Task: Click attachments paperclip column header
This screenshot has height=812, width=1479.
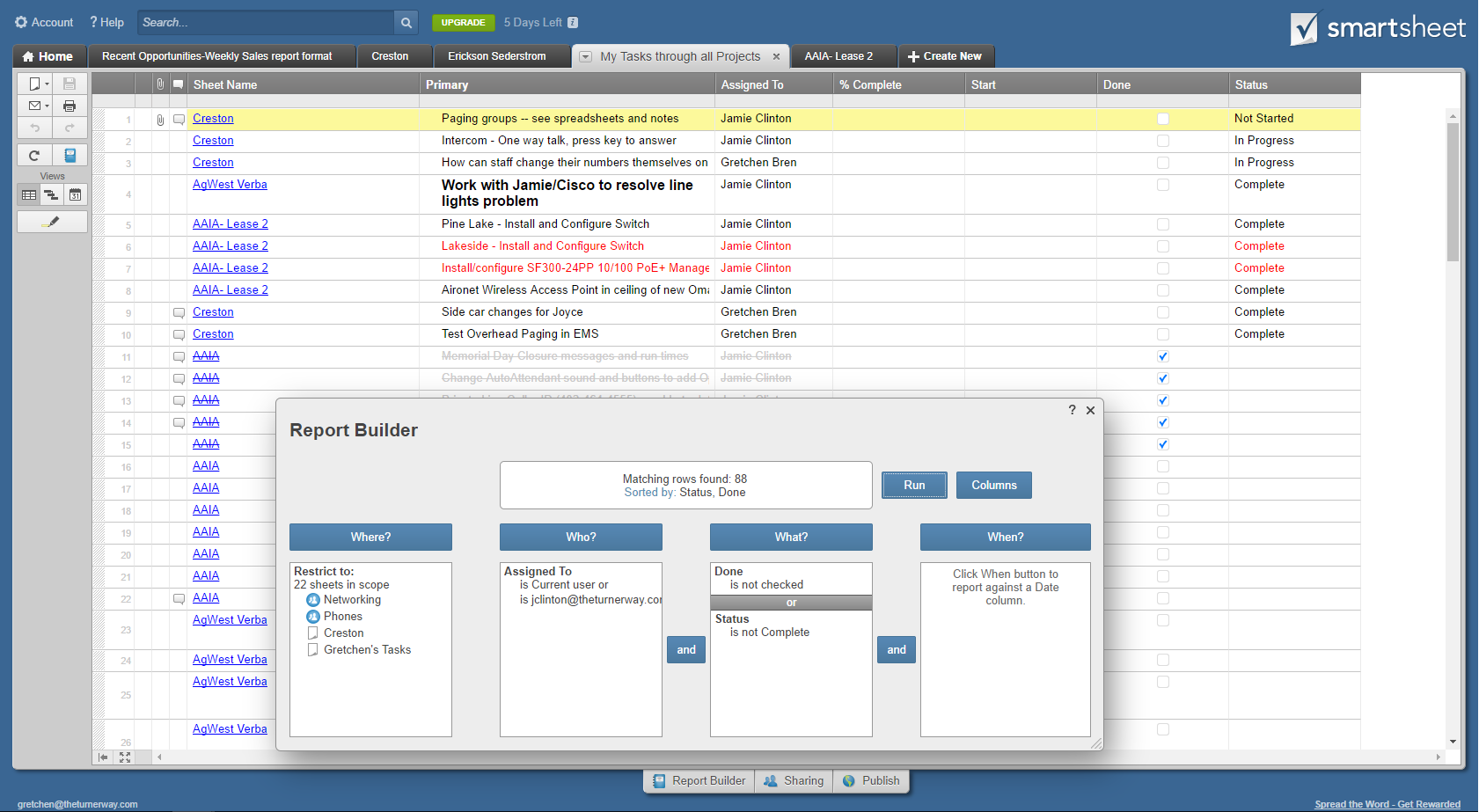Action: [x=160, y=84]
